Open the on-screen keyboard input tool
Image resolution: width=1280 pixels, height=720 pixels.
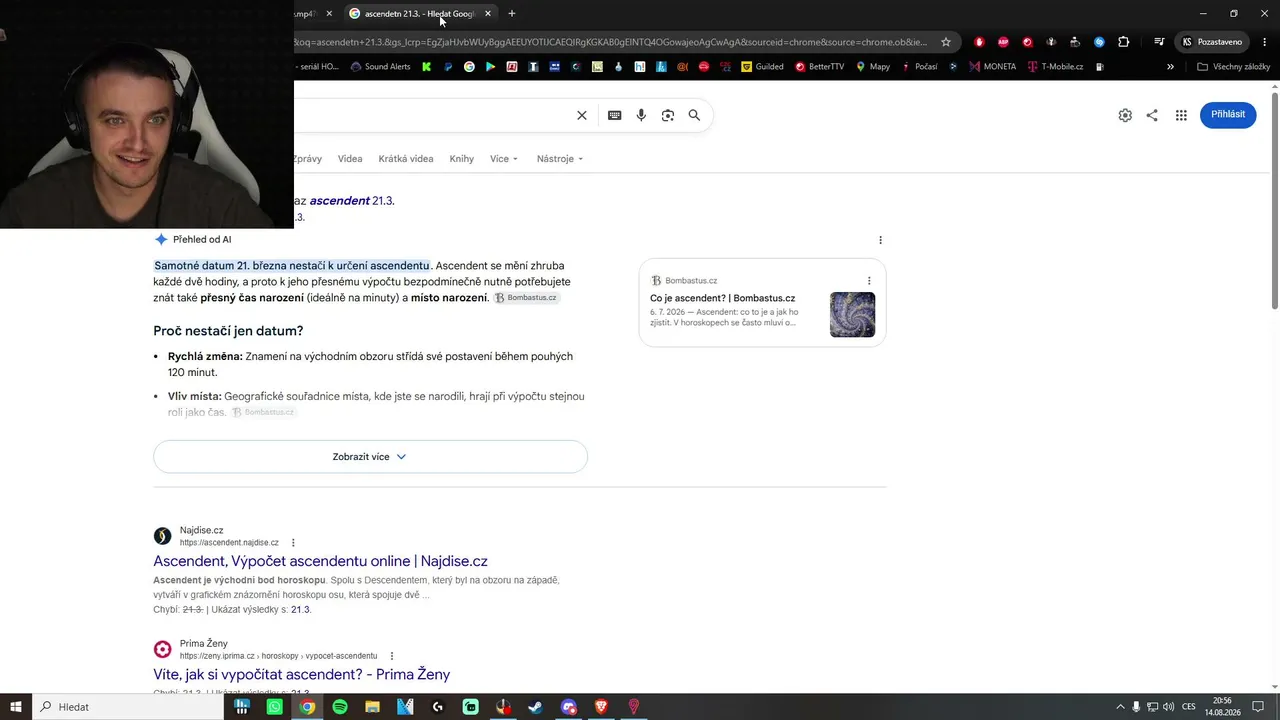pyautogui.click(x=615, y=115)
